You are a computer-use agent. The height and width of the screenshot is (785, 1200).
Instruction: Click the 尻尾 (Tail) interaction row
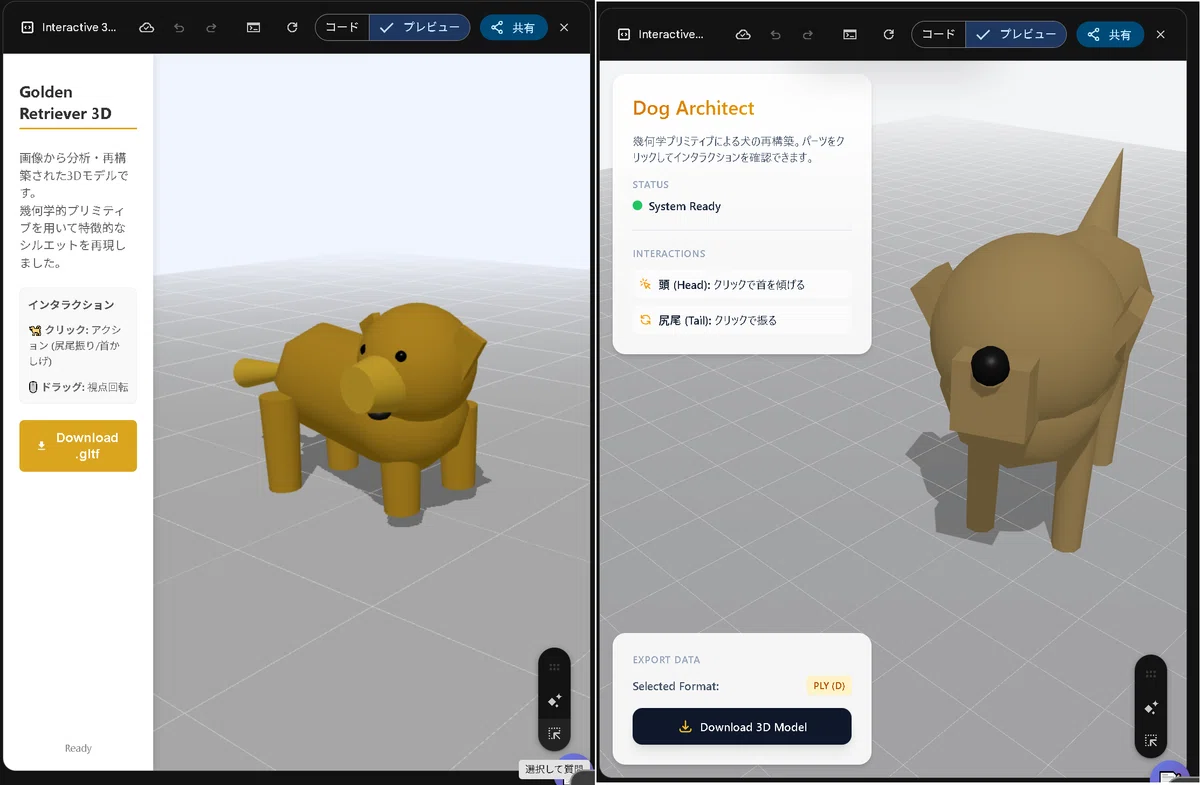pyautogui.click(x=742, y=320)
